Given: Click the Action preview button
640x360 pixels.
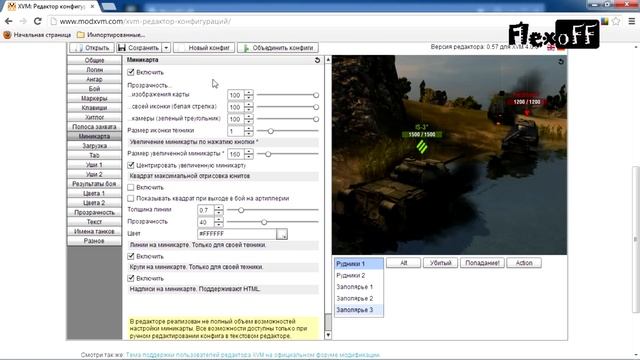Looking at the screenshot, I should coord(524,263).
